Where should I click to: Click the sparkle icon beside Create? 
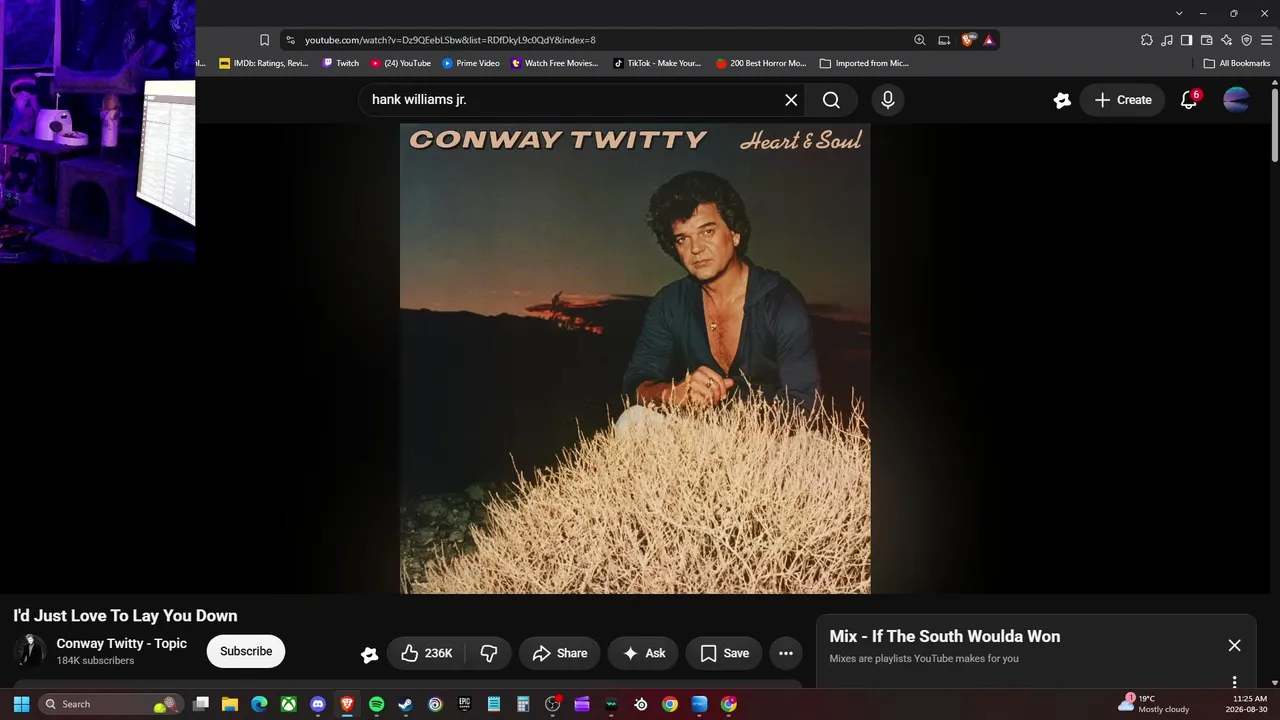point(1062,100)
